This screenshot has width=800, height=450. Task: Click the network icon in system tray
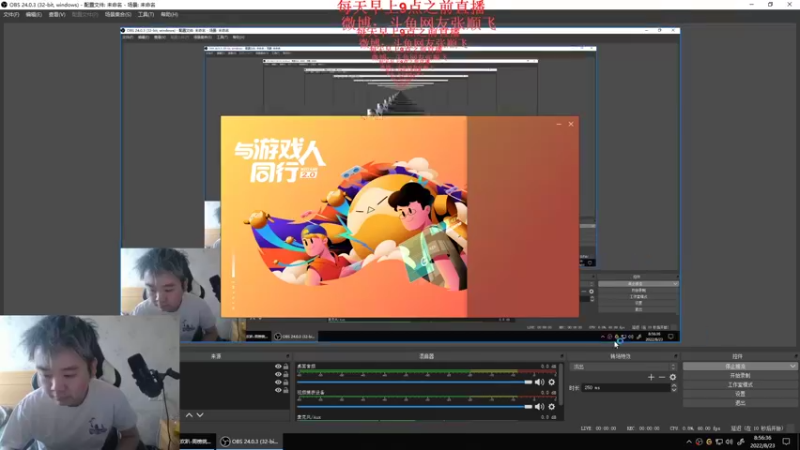pyautogui.click(x=719, y=442)
